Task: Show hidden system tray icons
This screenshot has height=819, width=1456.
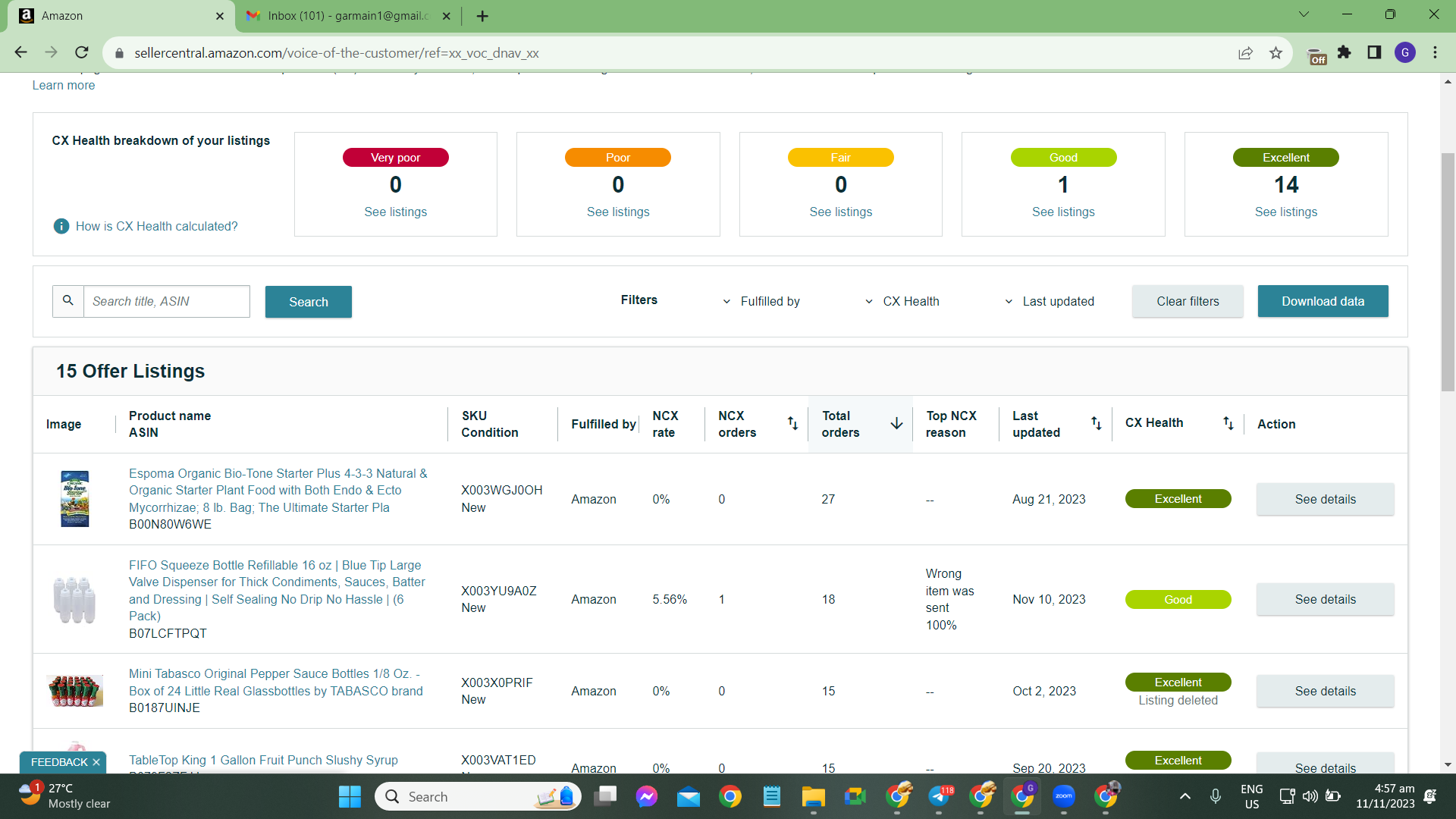Action: click(x=1185, y=796)
